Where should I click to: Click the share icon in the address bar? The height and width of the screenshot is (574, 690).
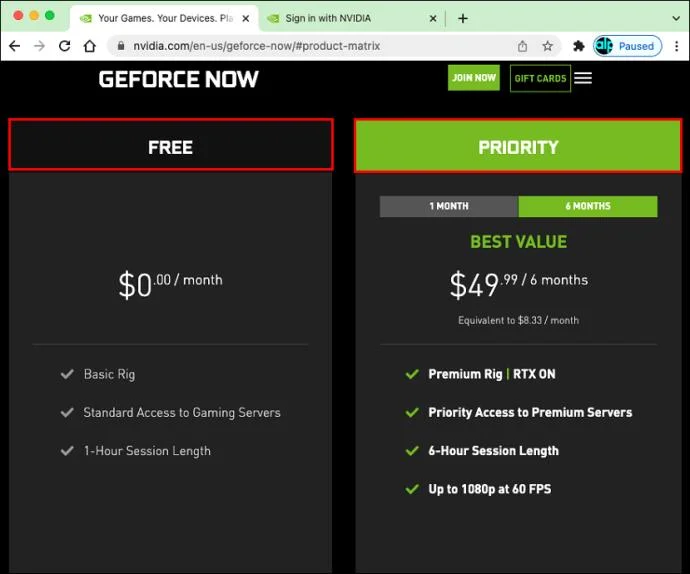point(522,46)
